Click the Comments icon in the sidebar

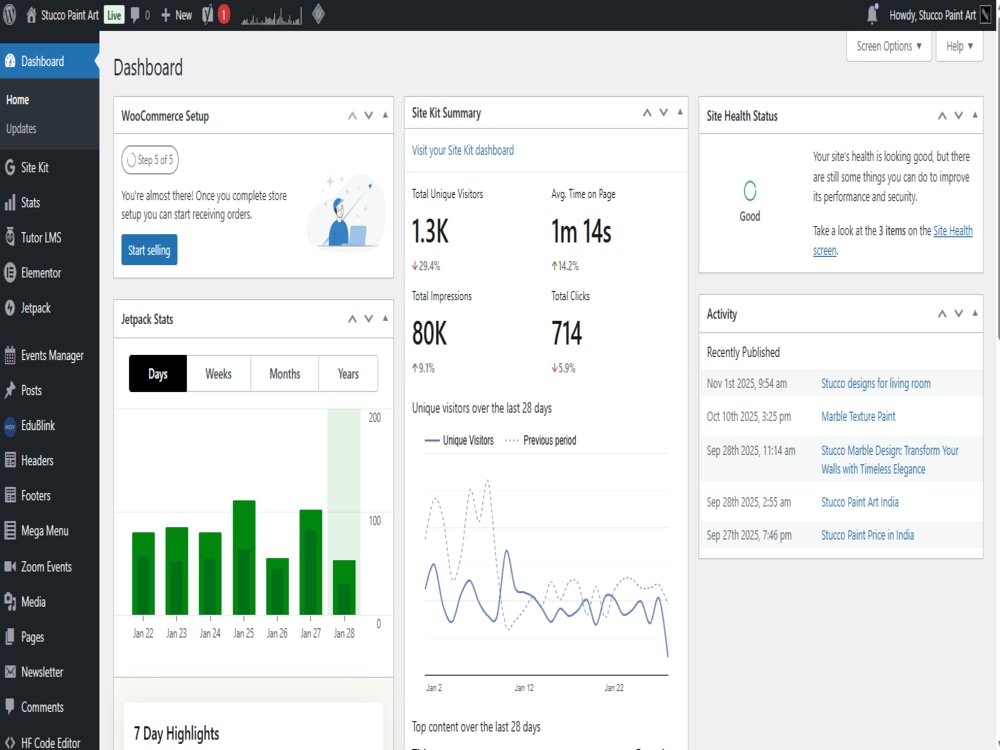click(x=10, y=707)
